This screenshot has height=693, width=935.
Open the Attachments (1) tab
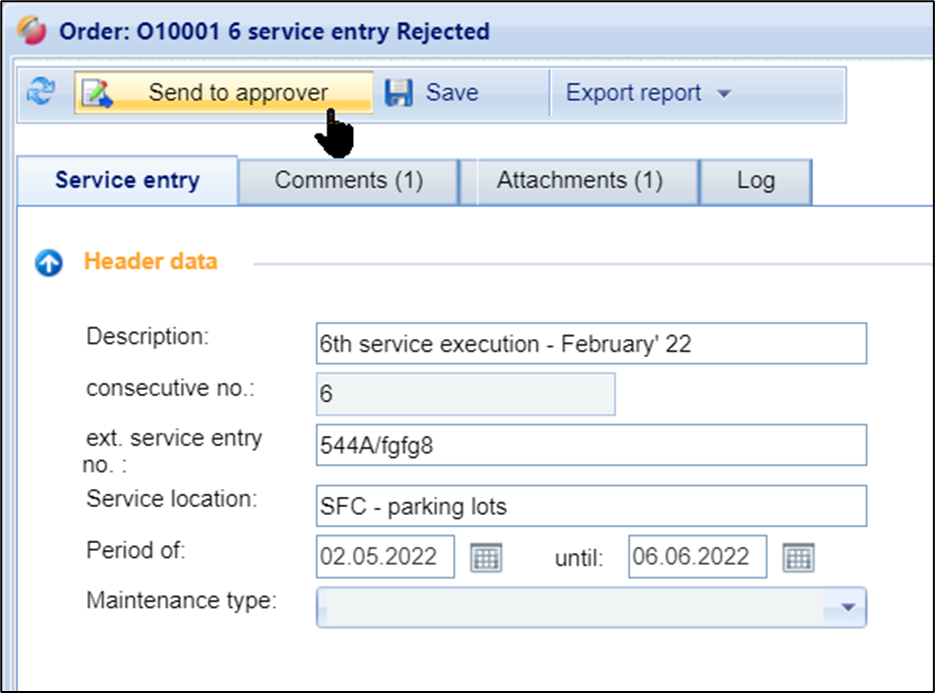coord(579,181)
